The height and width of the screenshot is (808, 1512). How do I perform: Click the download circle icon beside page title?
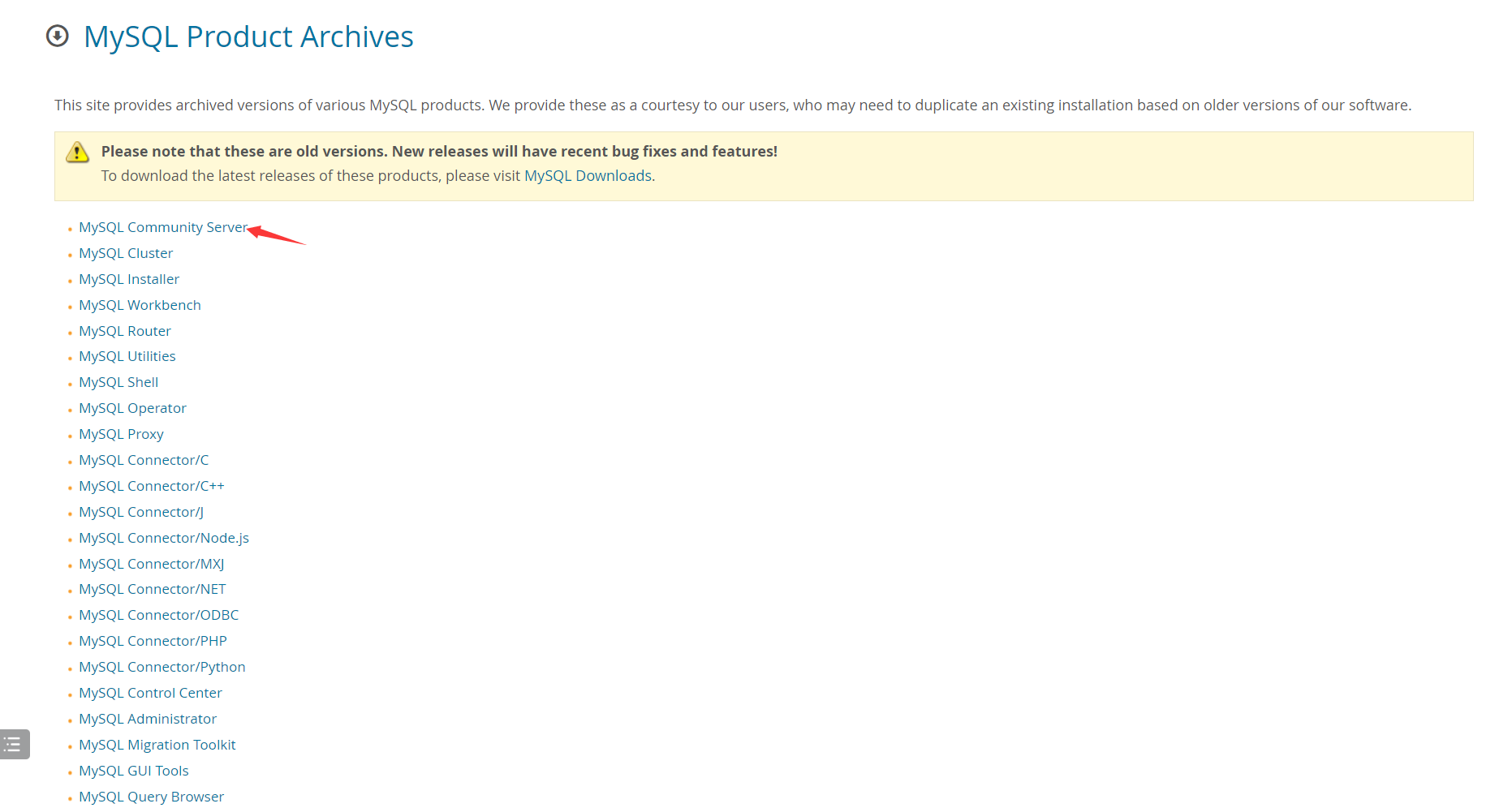(x=58, y=37)
